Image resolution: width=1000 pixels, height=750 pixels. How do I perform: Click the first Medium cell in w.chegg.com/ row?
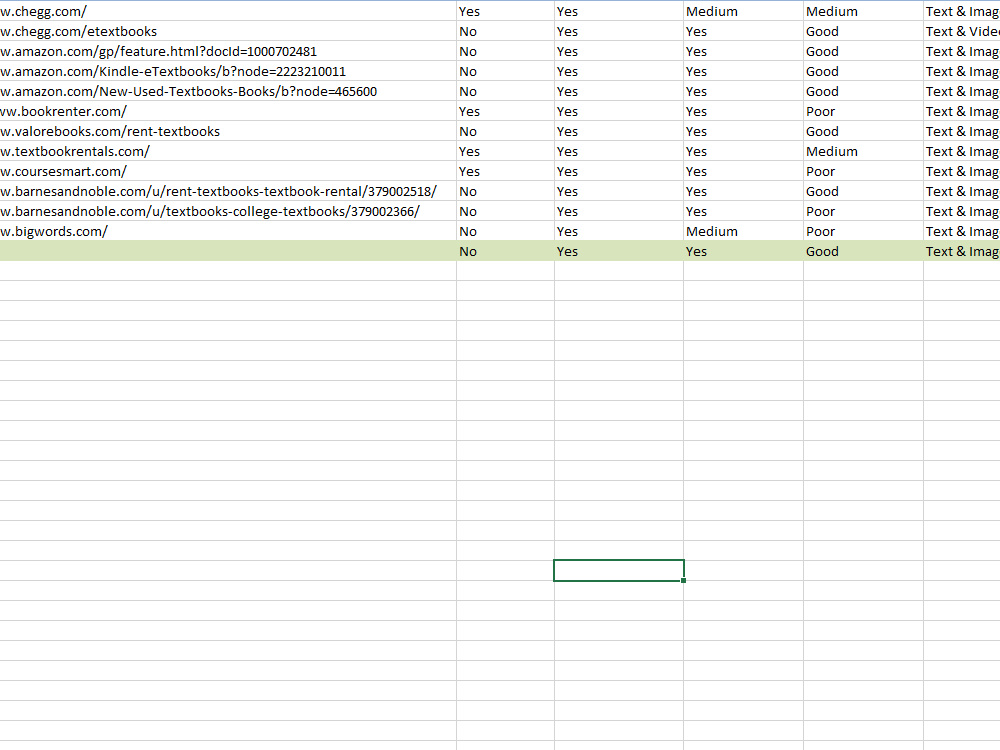point(743,11)
